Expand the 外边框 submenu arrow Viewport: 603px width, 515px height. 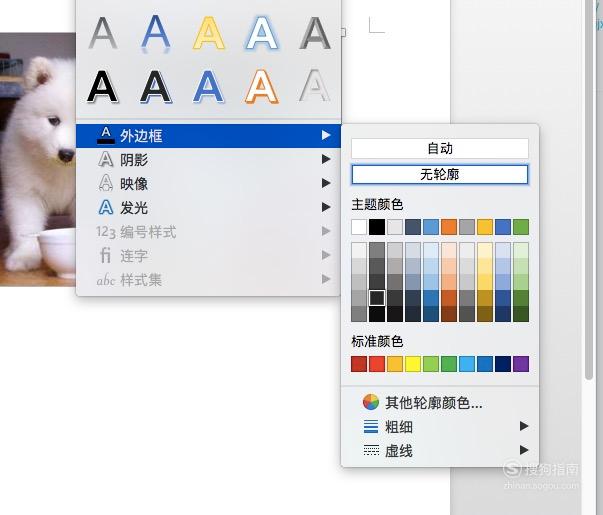pyautogui.click(x=326, y=135)
